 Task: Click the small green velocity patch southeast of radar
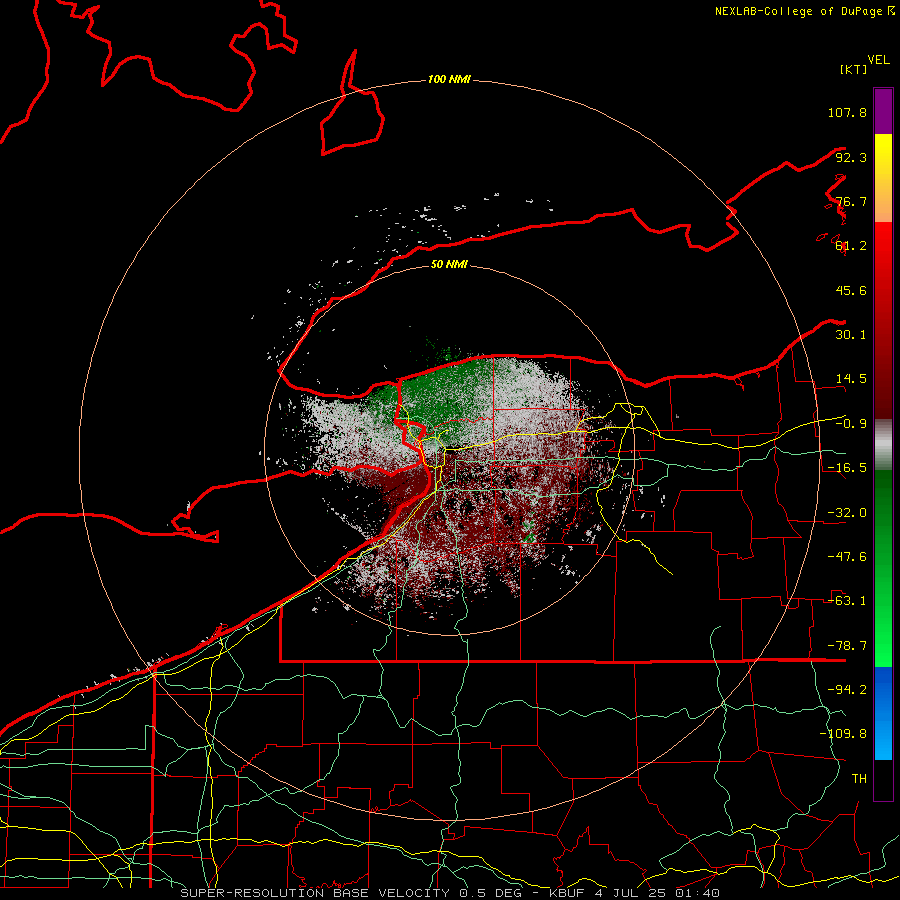pos(529,534)
